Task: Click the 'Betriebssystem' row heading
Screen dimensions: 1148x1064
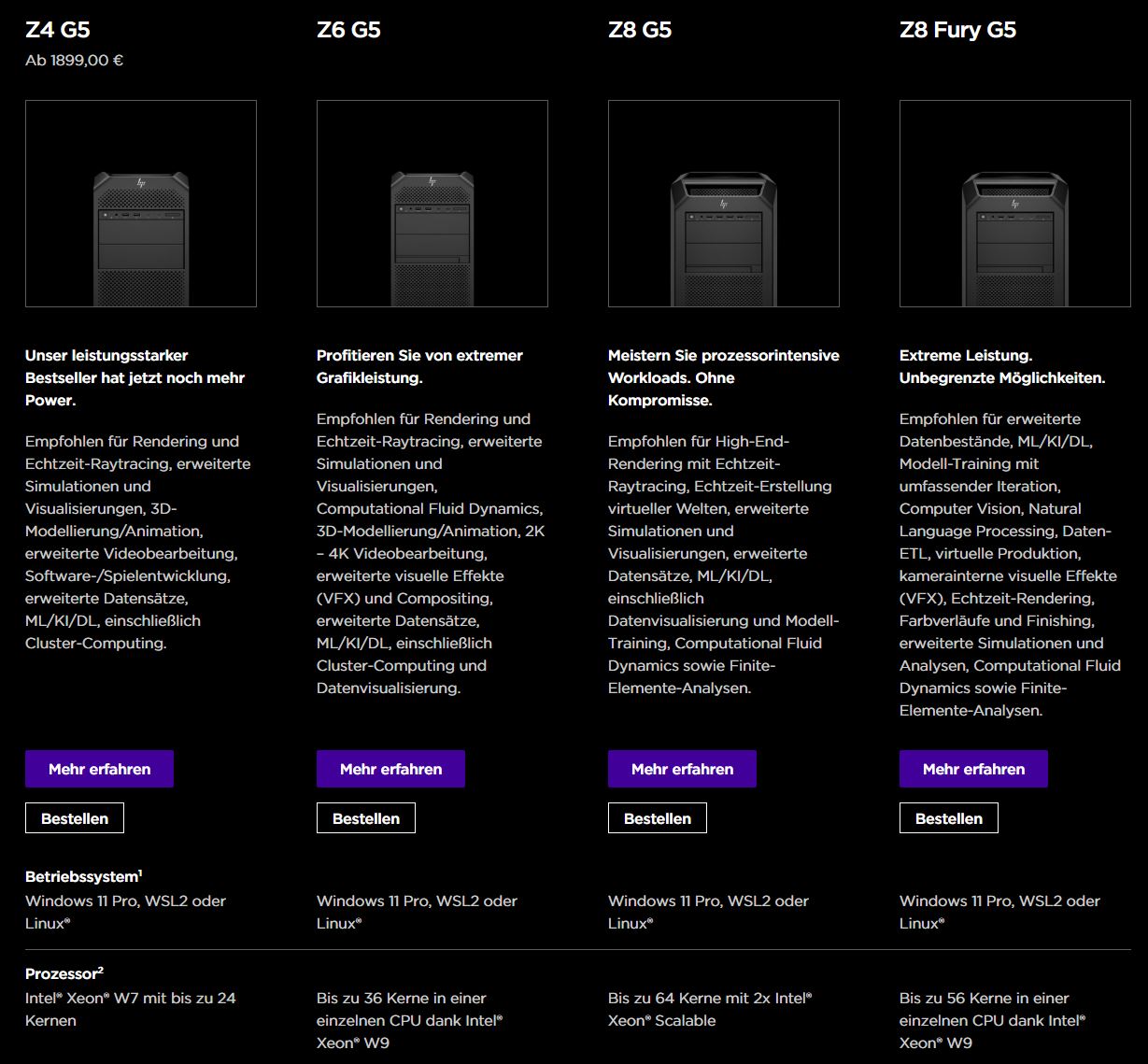Action: (x=84, y=876)
